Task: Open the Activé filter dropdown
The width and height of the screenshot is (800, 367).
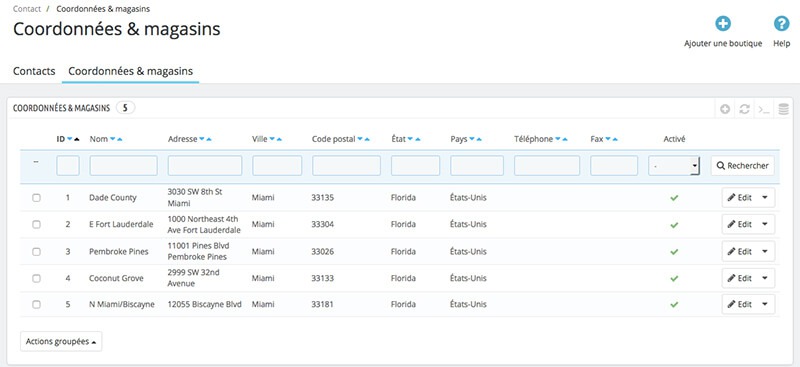Action: pos(674,166)
